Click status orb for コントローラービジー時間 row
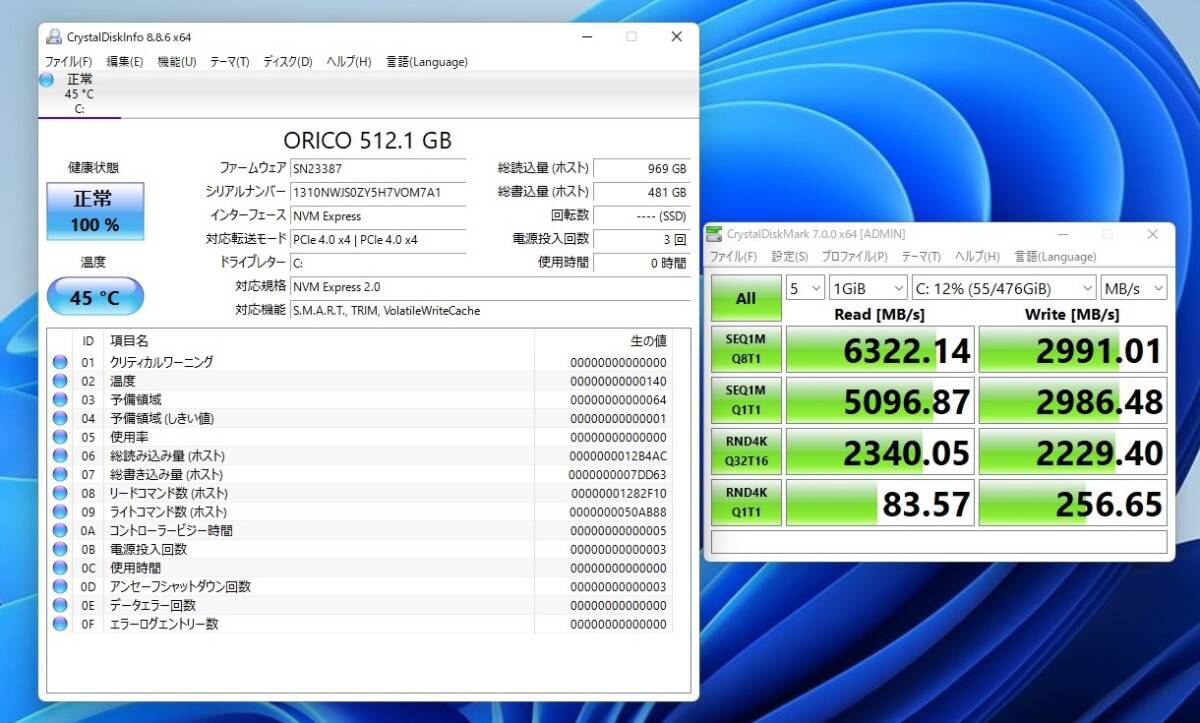1200x723 pixels. coord(60,530)
